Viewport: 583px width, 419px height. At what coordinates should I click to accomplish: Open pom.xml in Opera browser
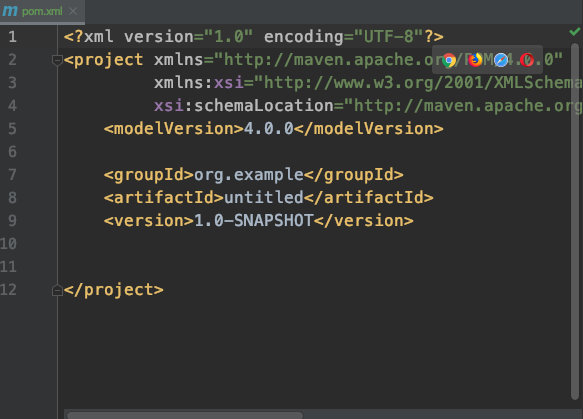[x=526, y=60]
